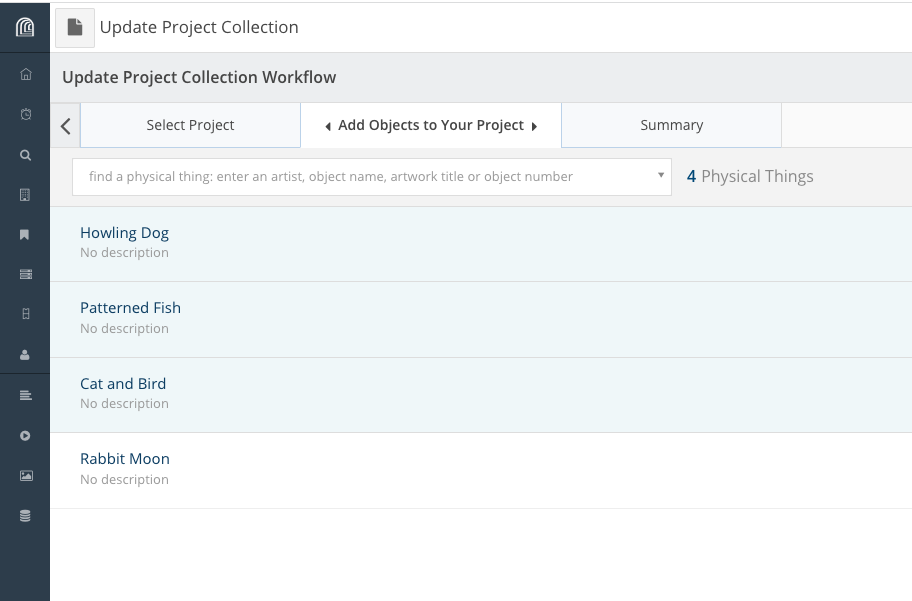The height and width of the screenshot is (601, 912).
Task: Open the user profile sidebar icon
Action: pos(24,354)
